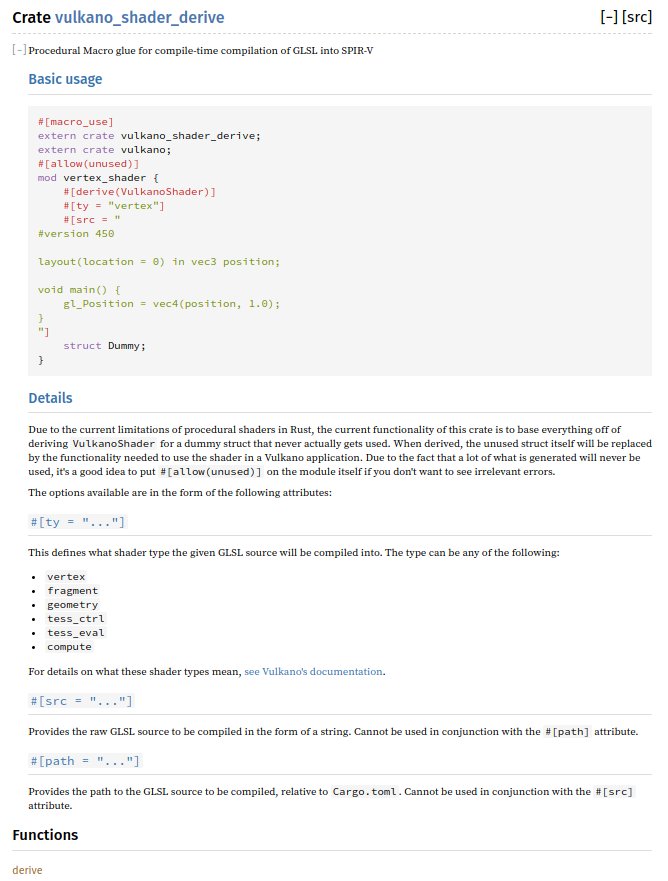Click "extern crate vulkano;" code line
Viewport: 668px width, 881px height.
point(104,150)
